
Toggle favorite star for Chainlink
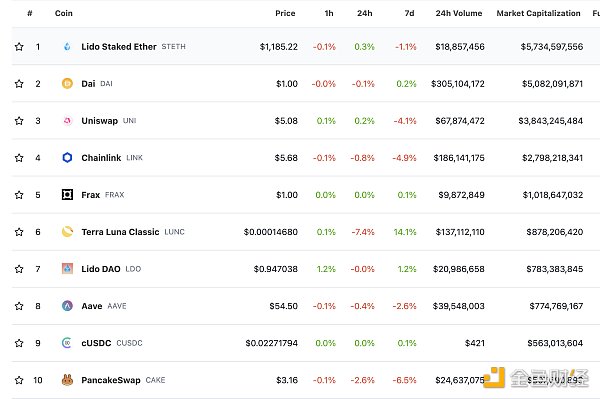[x=19, y=158]
